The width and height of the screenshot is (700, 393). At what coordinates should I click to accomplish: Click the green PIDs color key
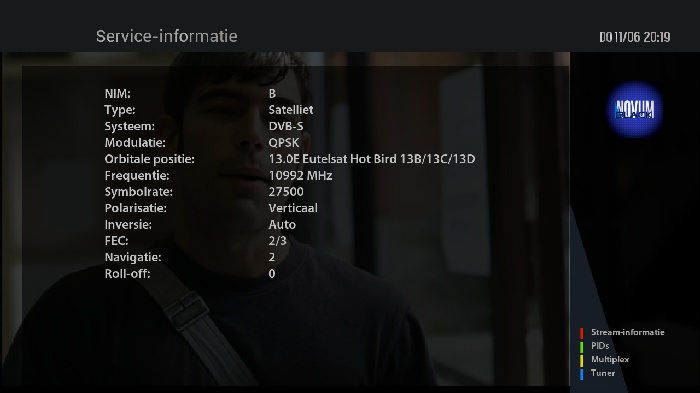click(x=581, y=346)
